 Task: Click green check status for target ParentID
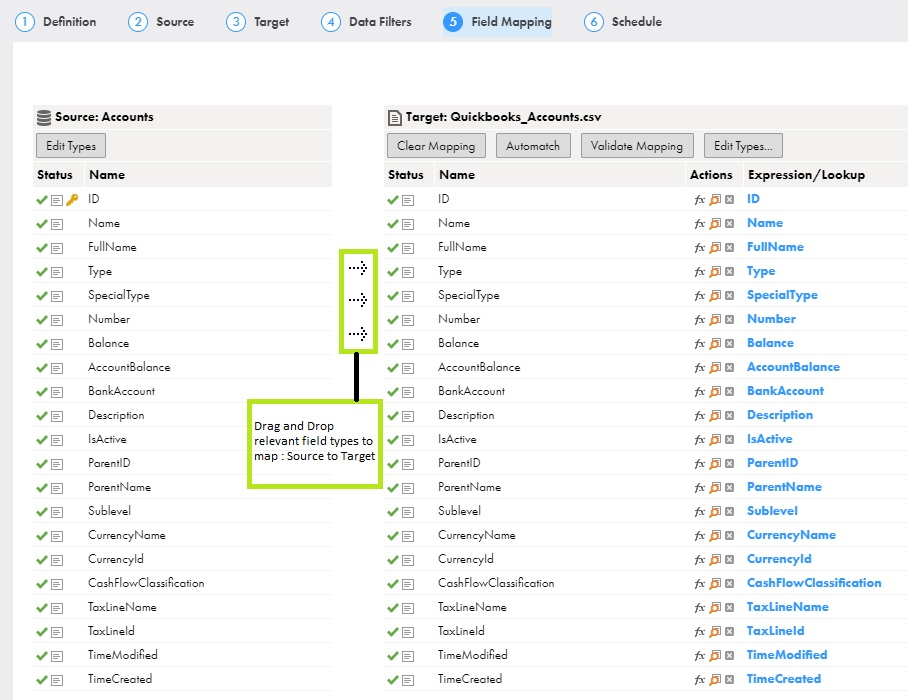point(393,464)
